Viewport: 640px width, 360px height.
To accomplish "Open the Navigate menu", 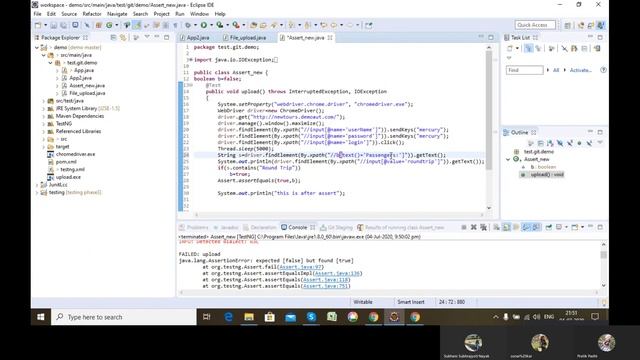I will click(117, 14).
